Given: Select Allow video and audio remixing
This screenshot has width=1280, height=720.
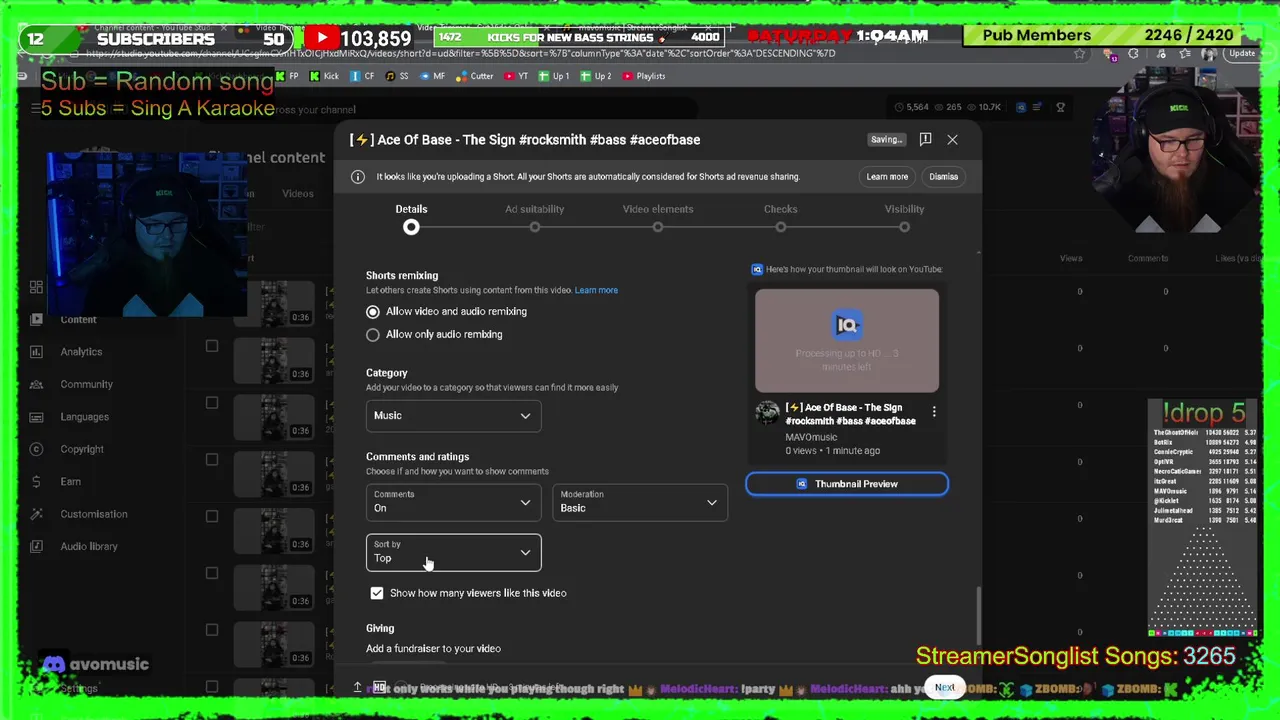Looking at the screenshot, I should pyautogui.click(x=373, y=311).
